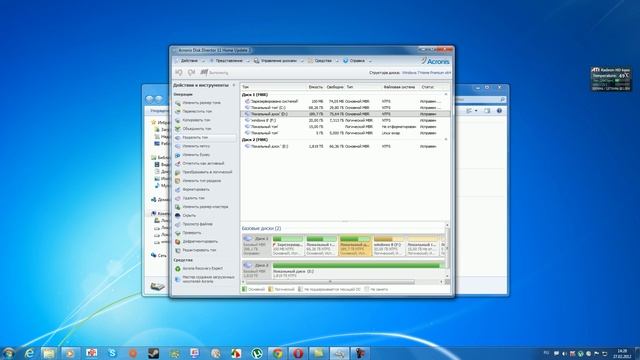Sort by the Свободно column header
The height and width of the screenshot is (360, 640).
point(335,87)
